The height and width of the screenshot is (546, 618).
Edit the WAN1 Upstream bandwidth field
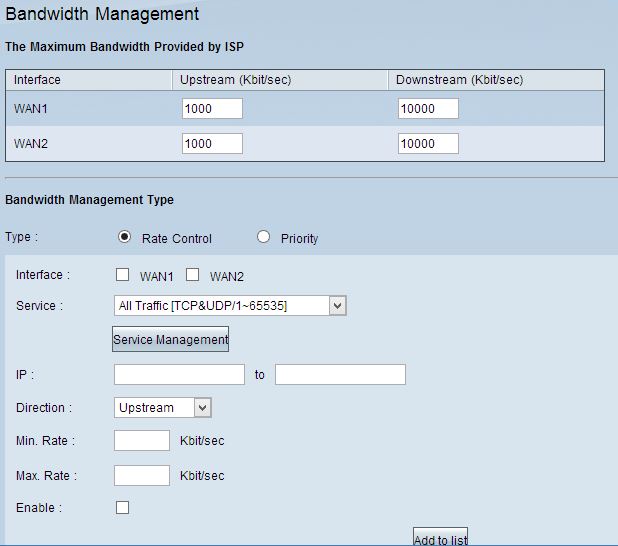pyautogui.click(x=212, y=108)
